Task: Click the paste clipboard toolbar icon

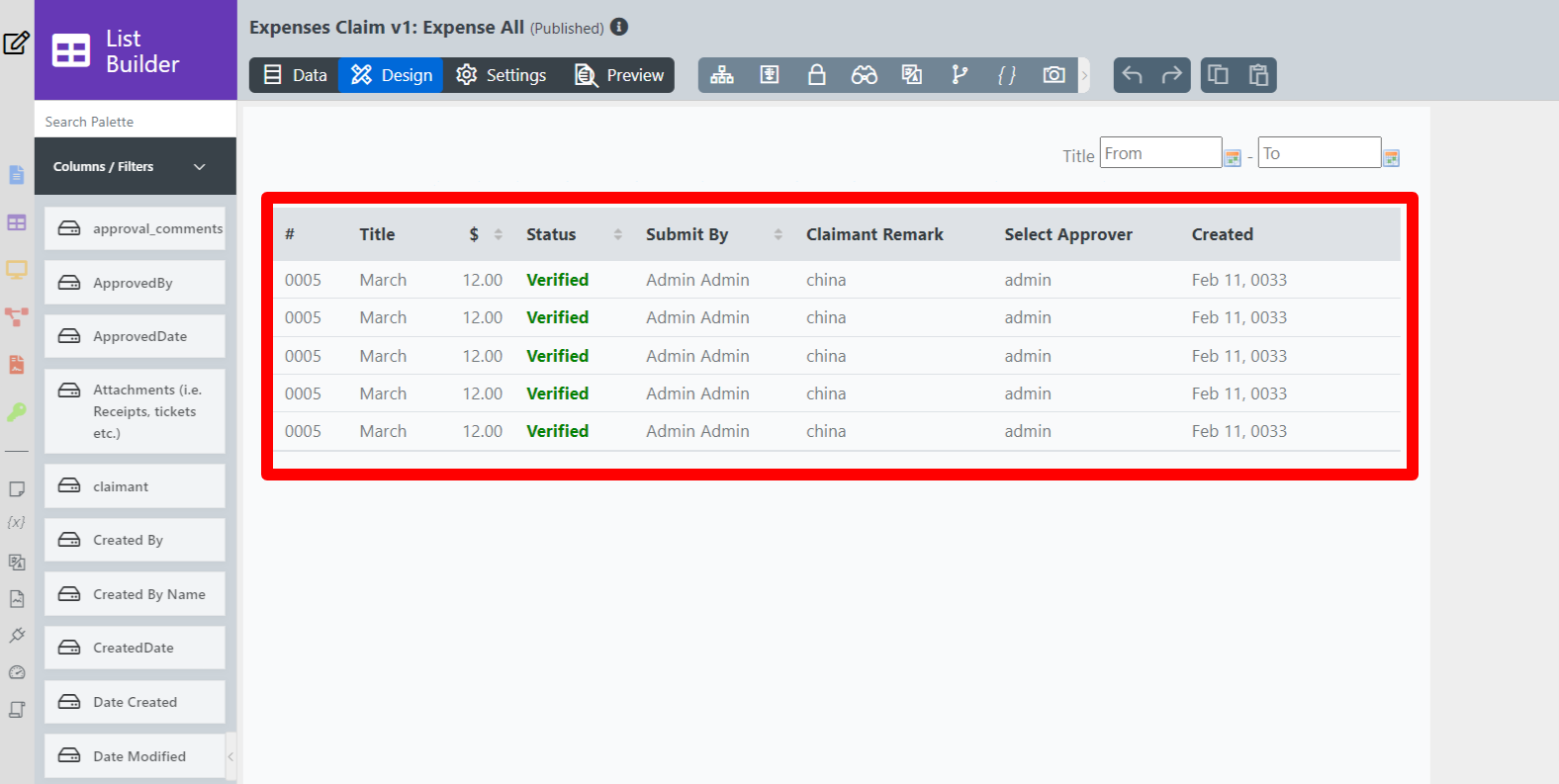Action: point(1258,75)
